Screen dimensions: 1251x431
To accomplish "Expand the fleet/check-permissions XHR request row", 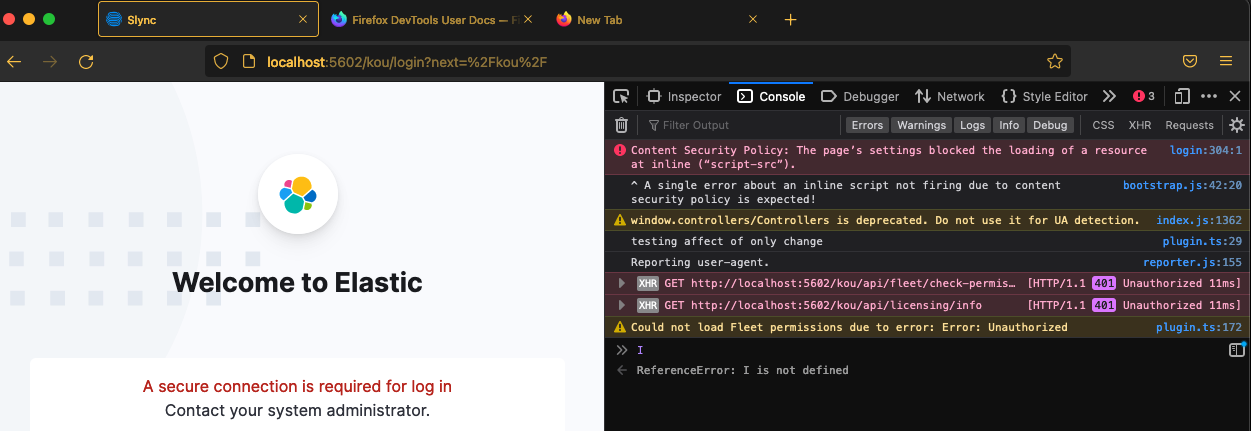I will point(623,283).
